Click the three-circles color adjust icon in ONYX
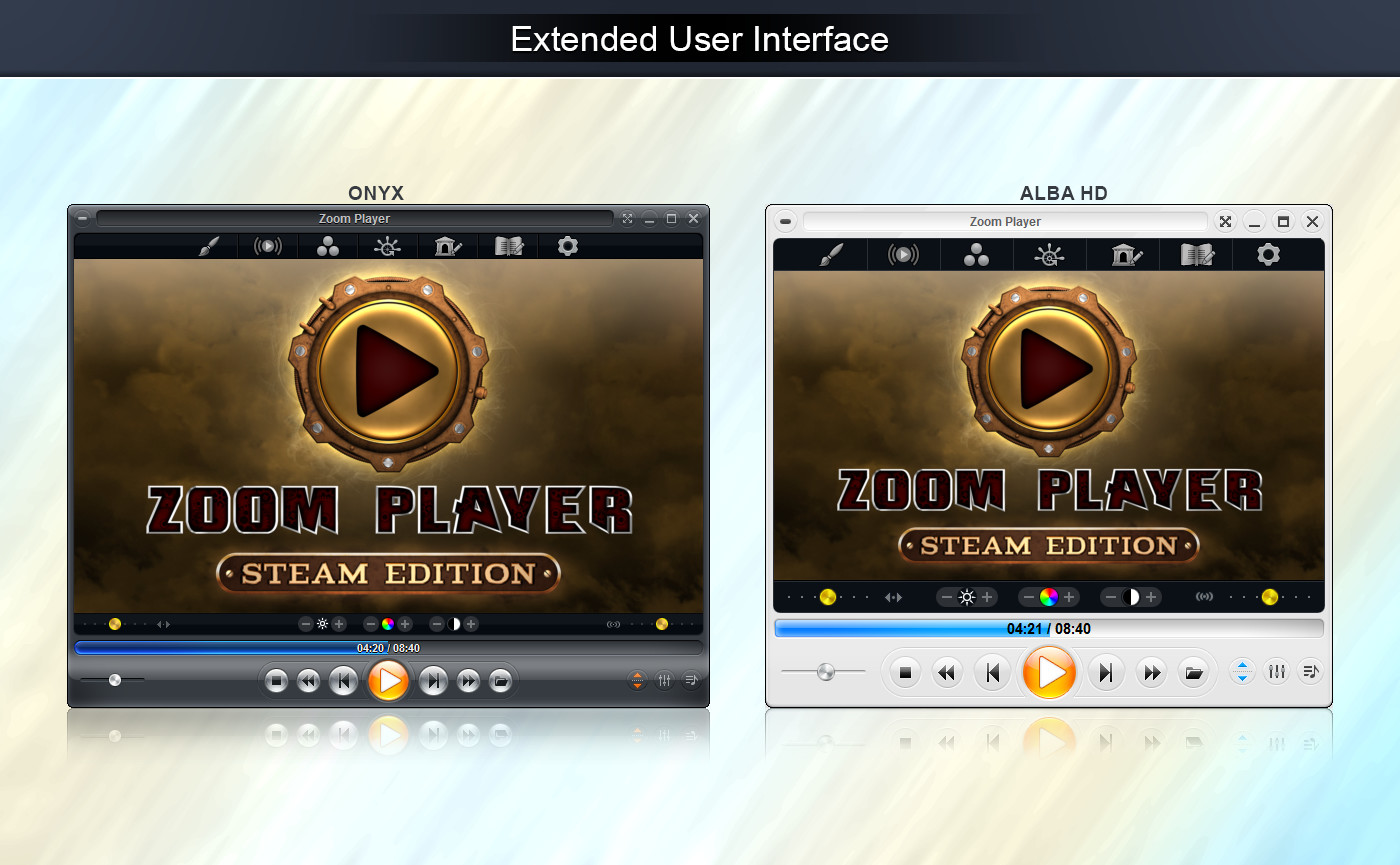The width and height of the screenshot is (1400, 865). (x=328, y=246)
